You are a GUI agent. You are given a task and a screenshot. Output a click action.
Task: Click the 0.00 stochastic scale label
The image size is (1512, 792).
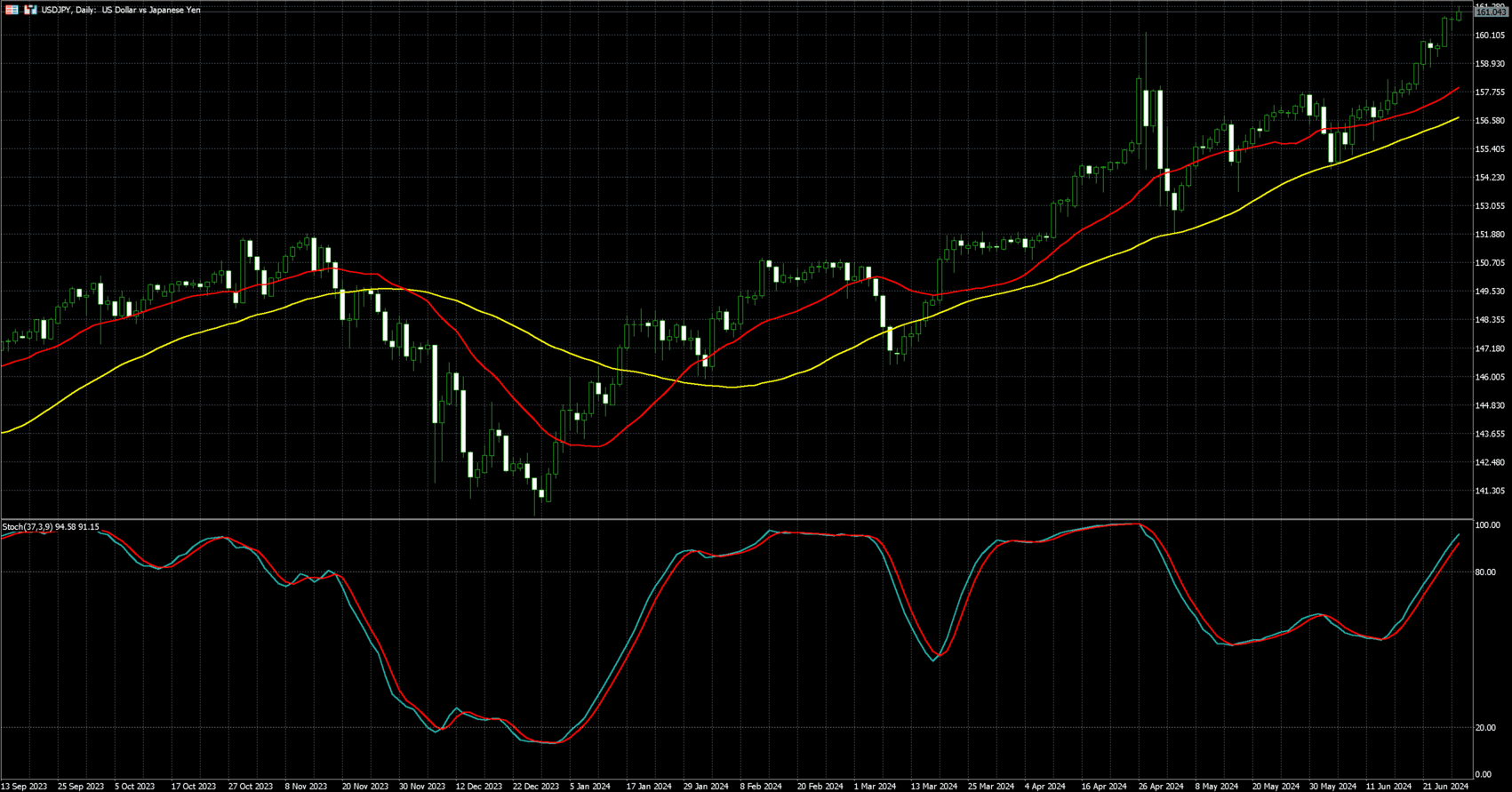pyautogui.click(x=1483, y=775)
